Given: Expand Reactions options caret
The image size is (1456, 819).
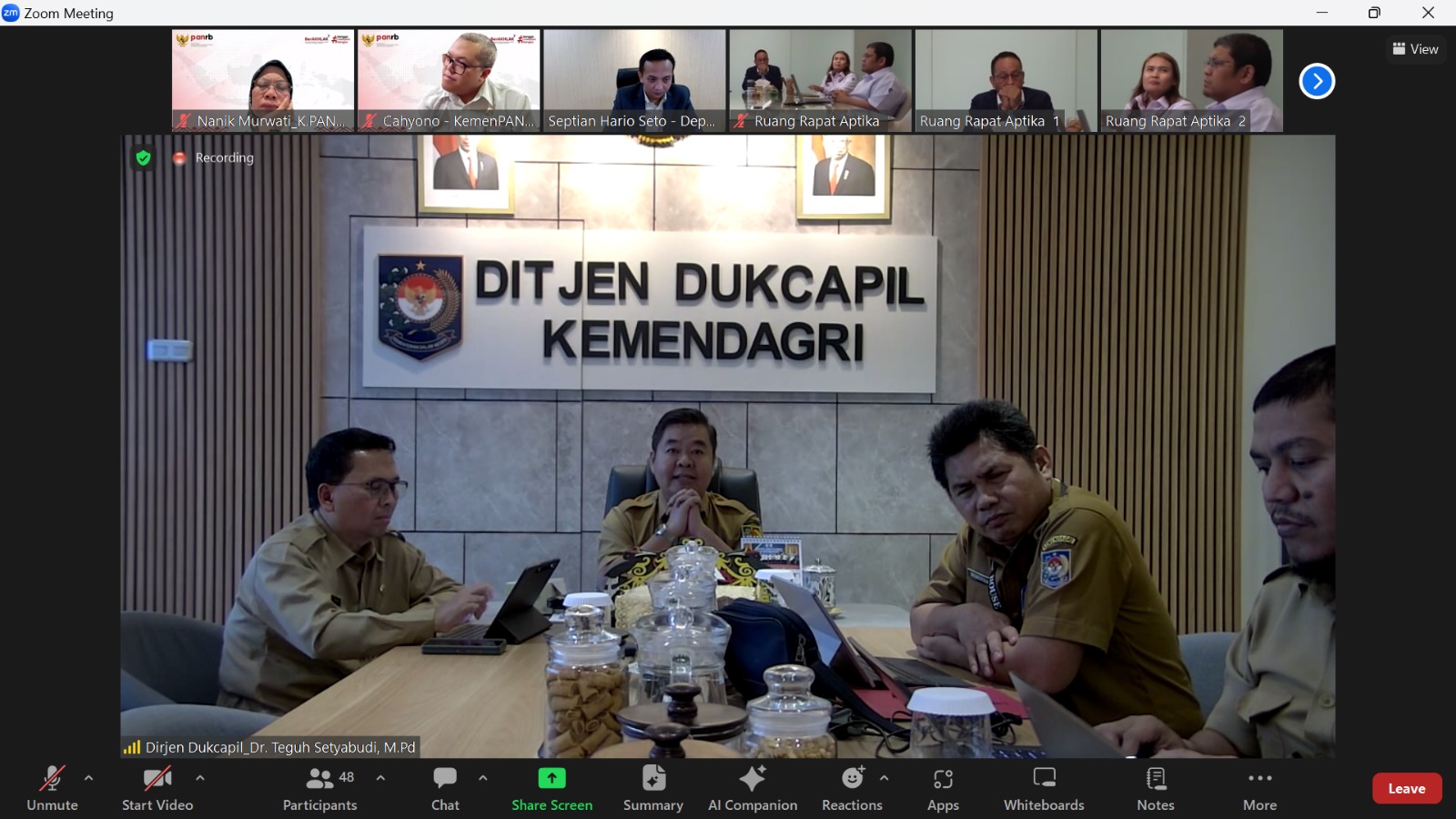Looking at the screenshot, I should click(885, 778).
